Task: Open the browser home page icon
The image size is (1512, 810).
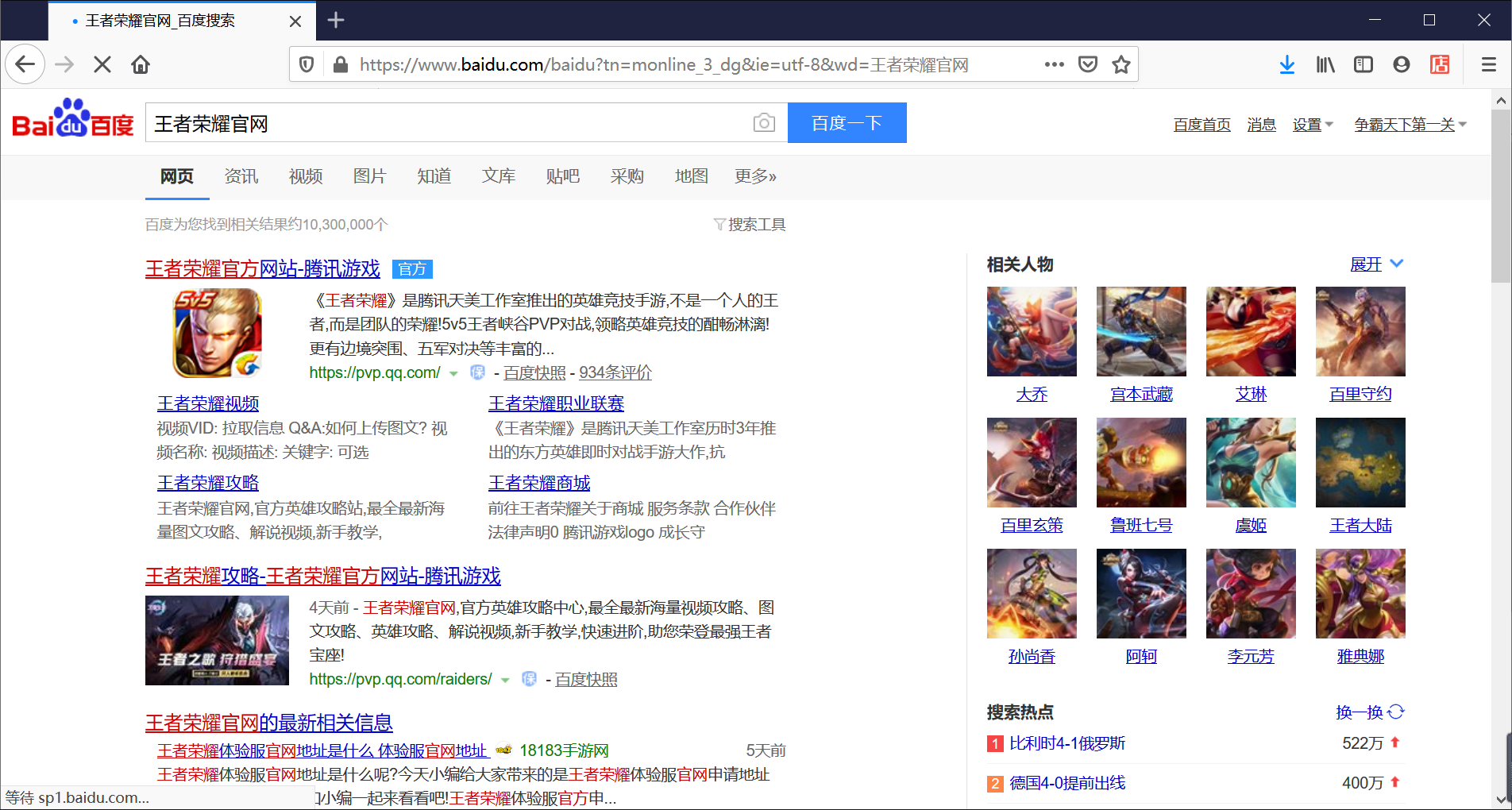Action: click(x=141, y=64)
